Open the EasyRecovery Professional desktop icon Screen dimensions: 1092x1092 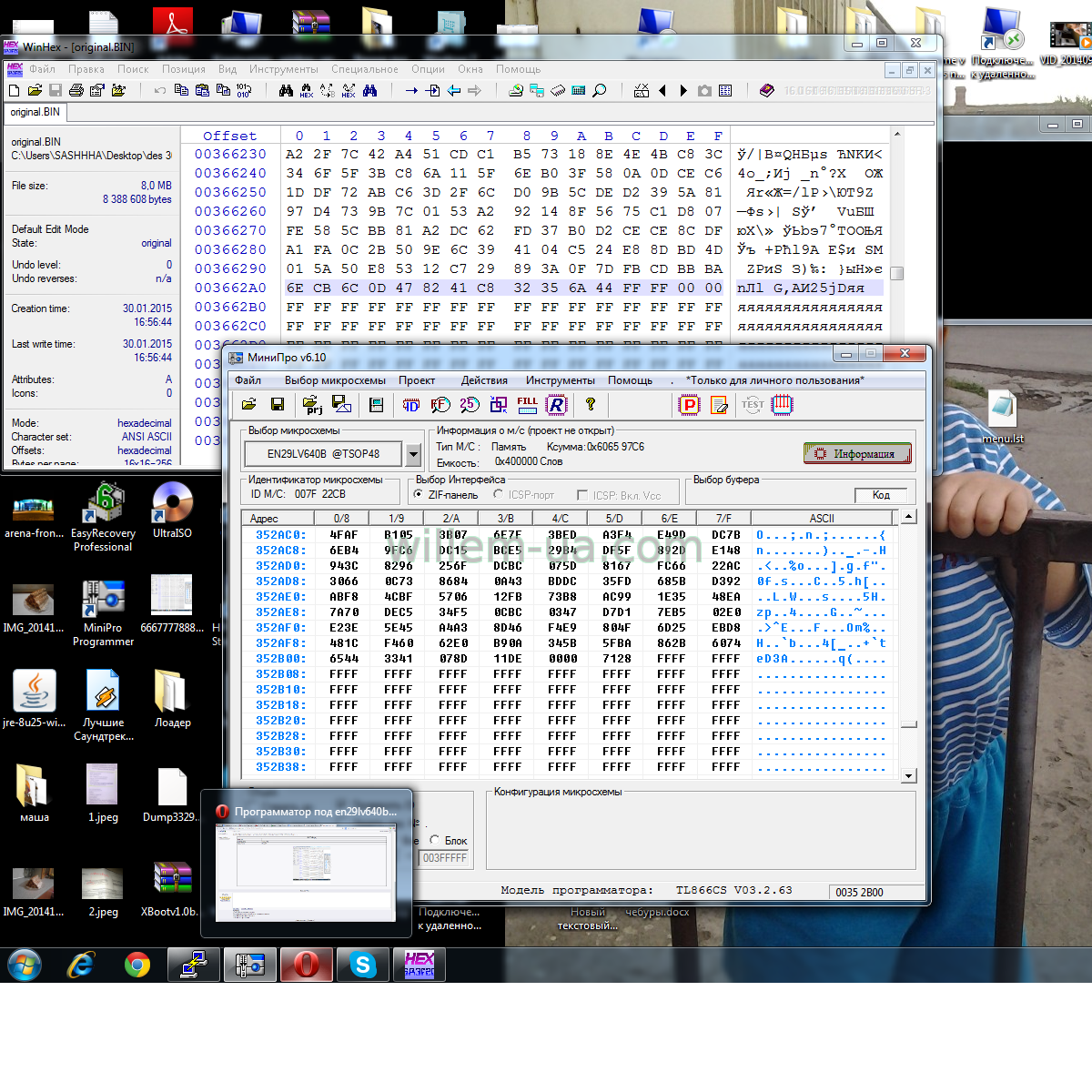tap(103, 515)
